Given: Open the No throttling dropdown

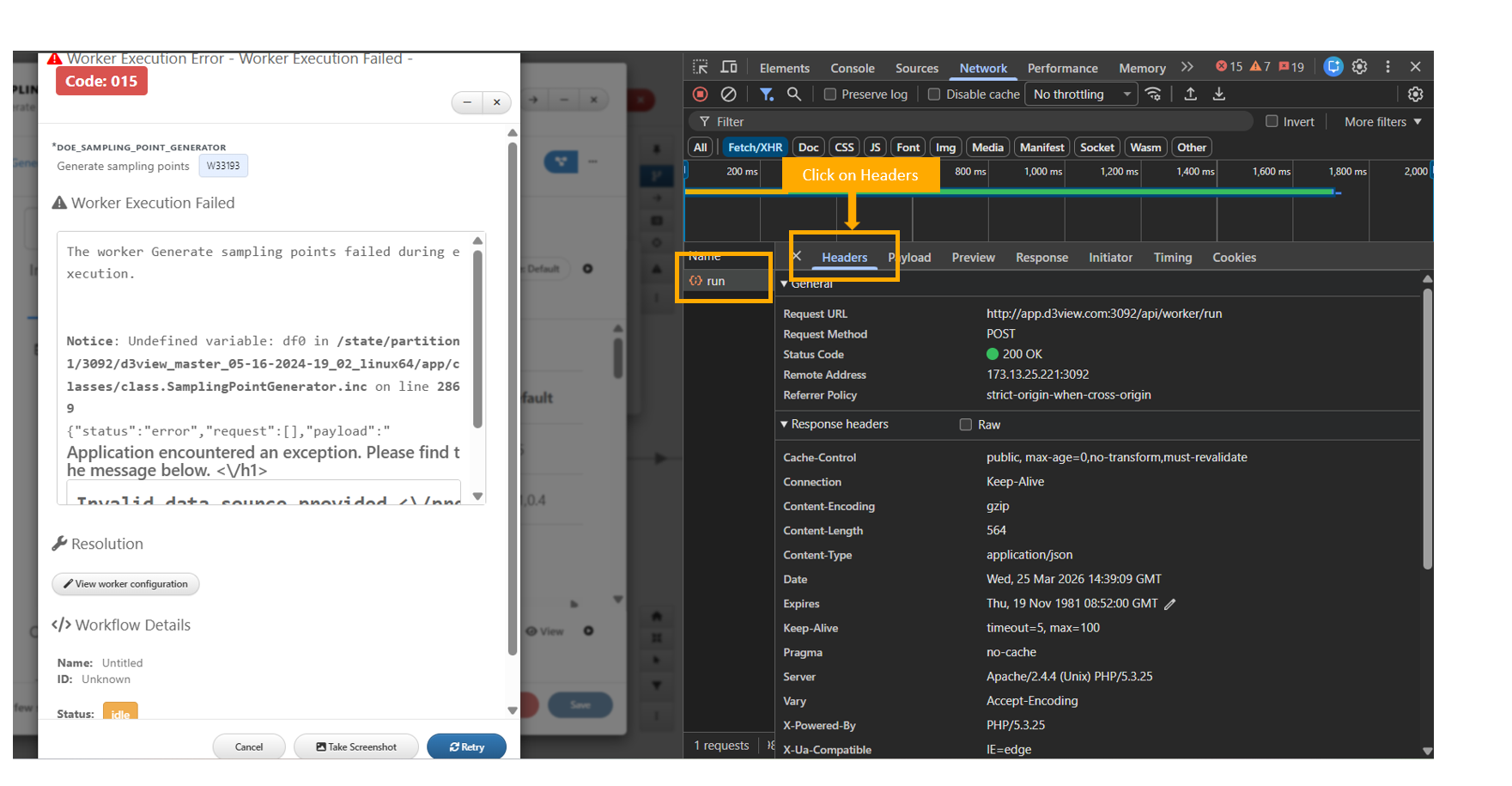Looking at the screenshot, I should click(1081, 94).
